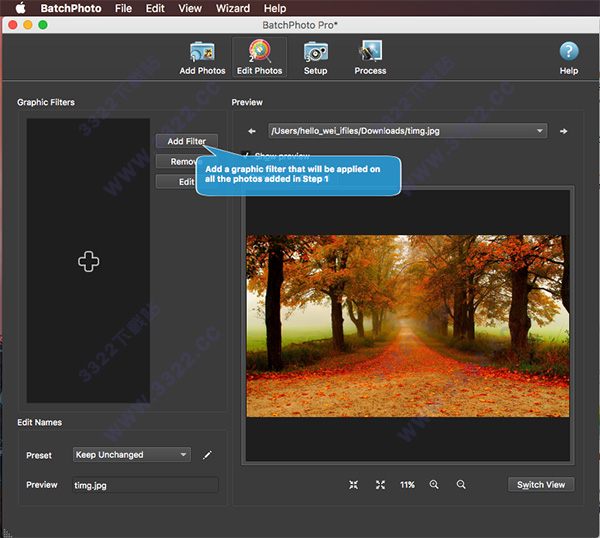The height and width of the screenshot is (538, 600).
Task: Click the timg.jpg name preview field
Action: point(145,485)
